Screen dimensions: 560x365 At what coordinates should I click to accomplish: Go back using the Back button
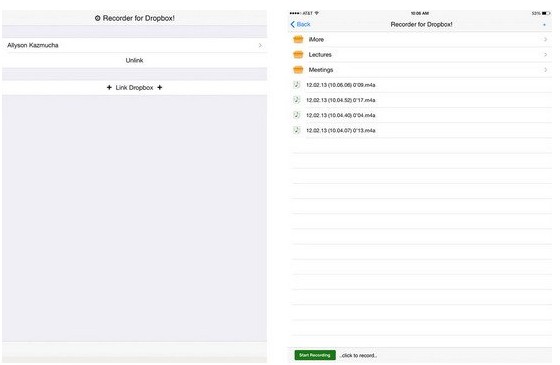coord(300,24)
